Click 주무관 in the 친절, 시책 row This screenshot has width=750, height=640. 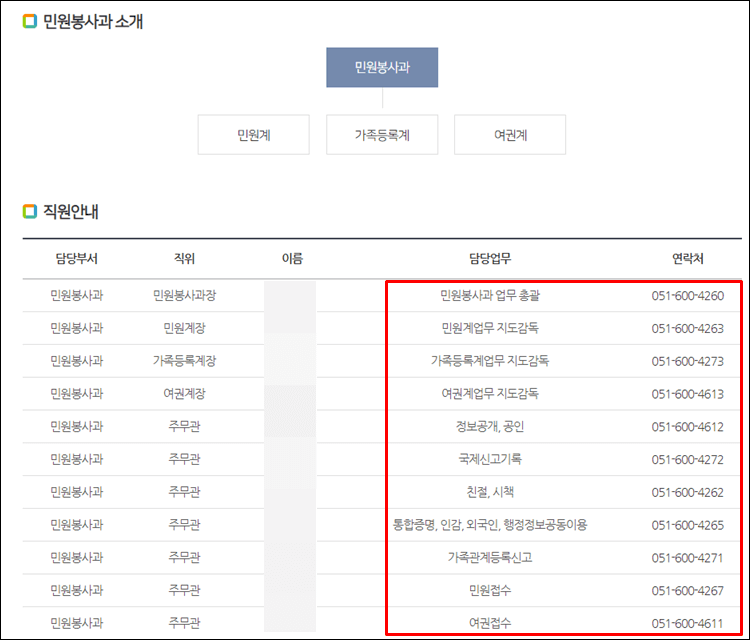pos(185,492)
